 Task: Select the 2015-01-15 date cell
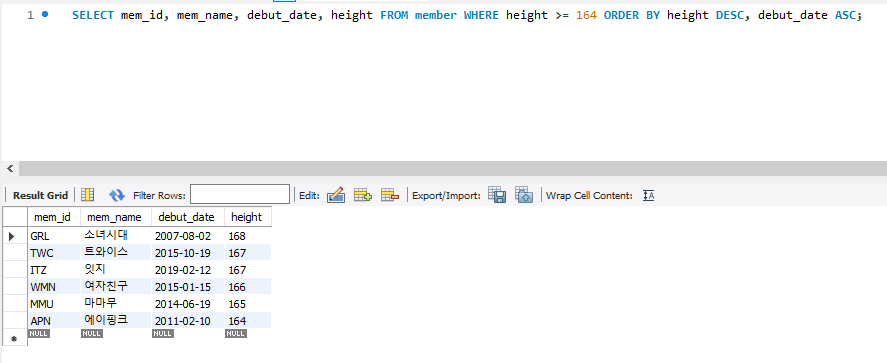(187, 287)
